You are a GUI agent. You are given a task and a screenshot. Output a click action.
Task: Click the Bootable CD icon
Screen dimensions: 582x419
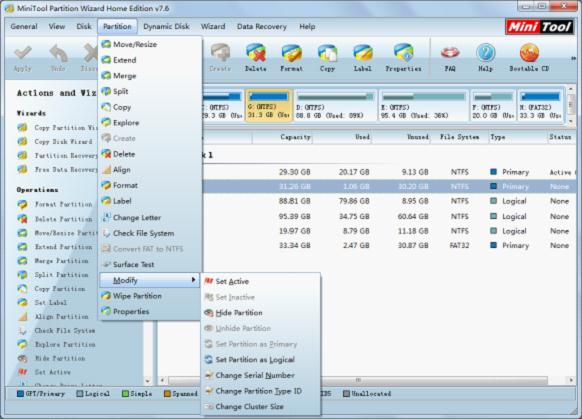[529, 58]
